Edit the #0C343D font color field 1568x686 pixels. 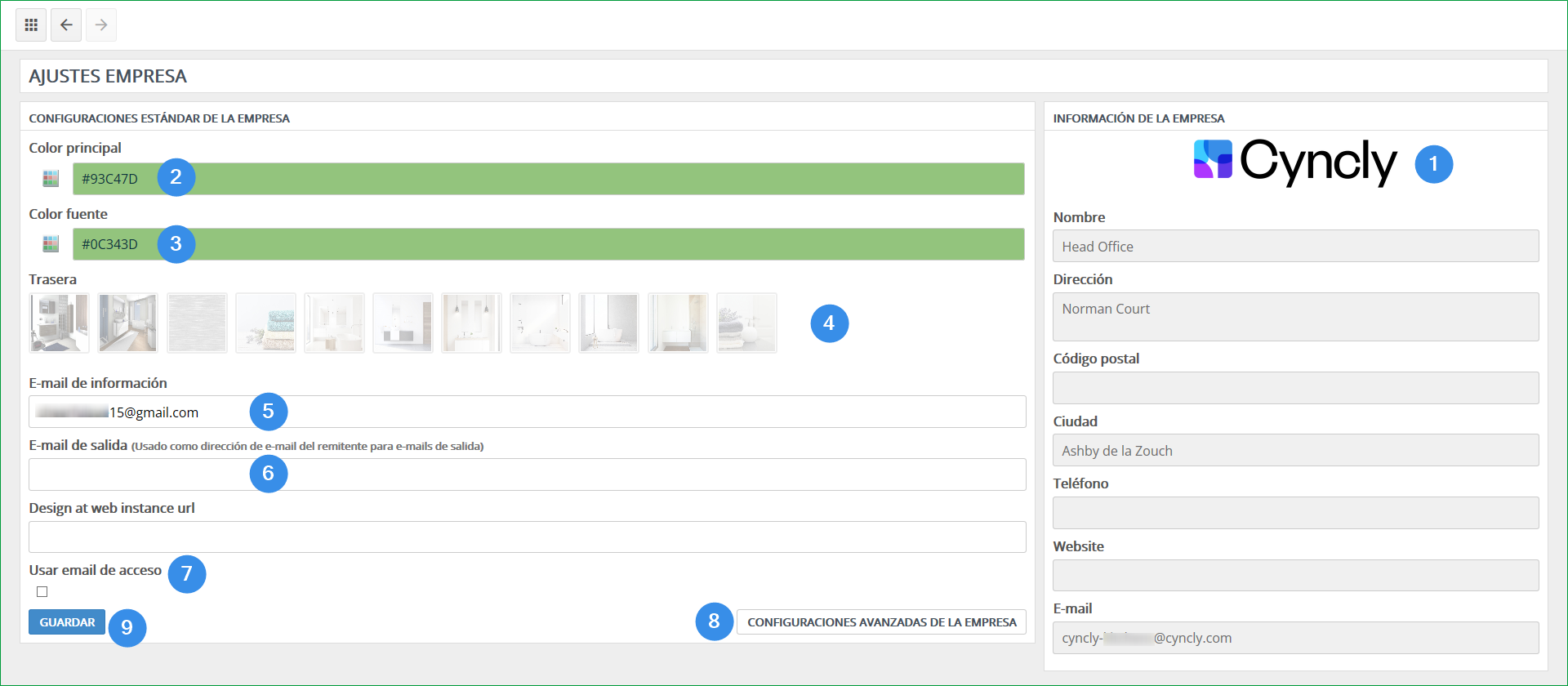548,244
